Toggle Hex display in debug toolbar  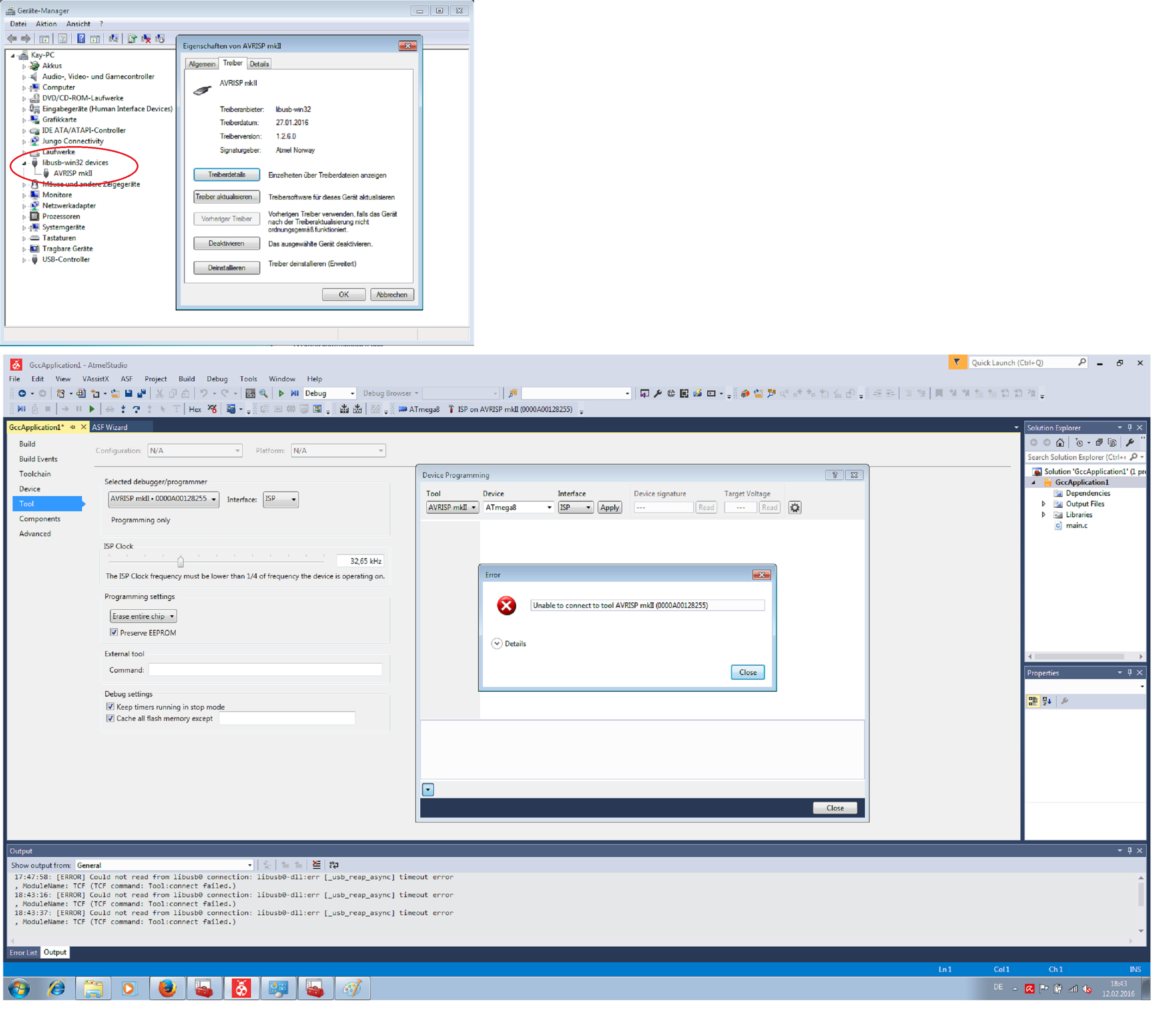pyautogui.click(x=195, y=410)
